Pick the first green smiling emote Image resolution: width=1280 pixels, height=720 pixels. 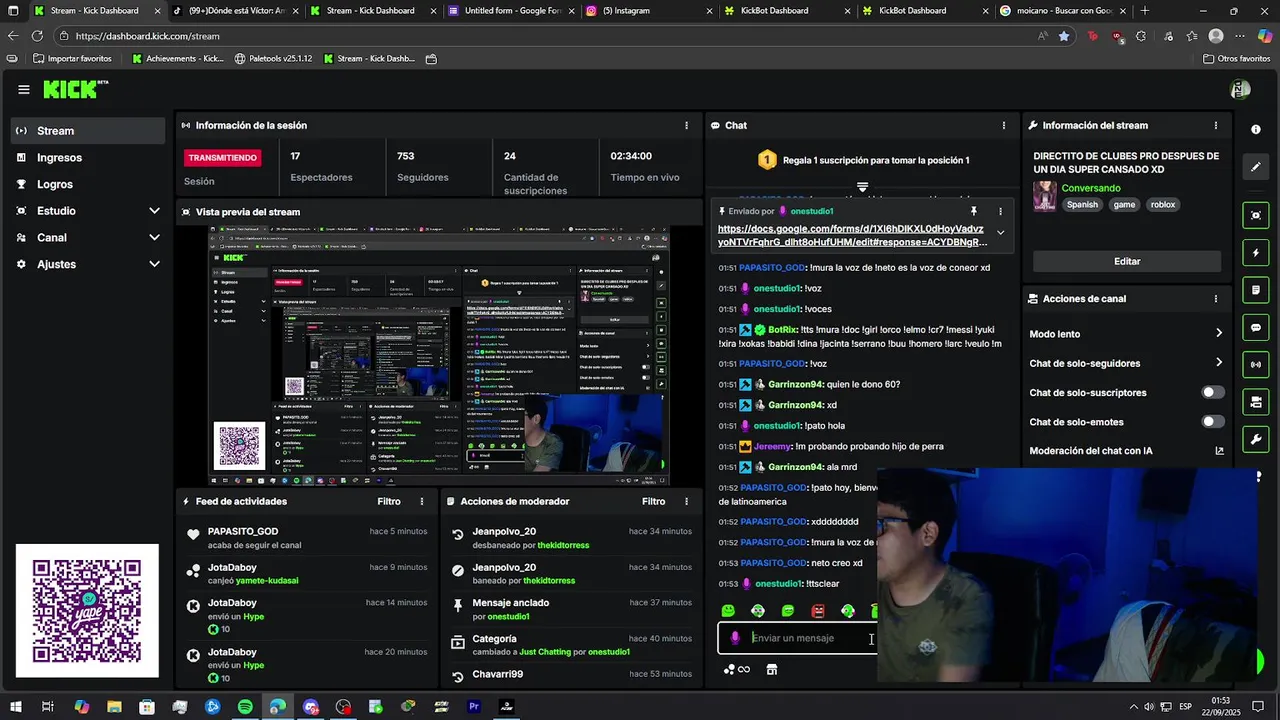click(728, 611)
